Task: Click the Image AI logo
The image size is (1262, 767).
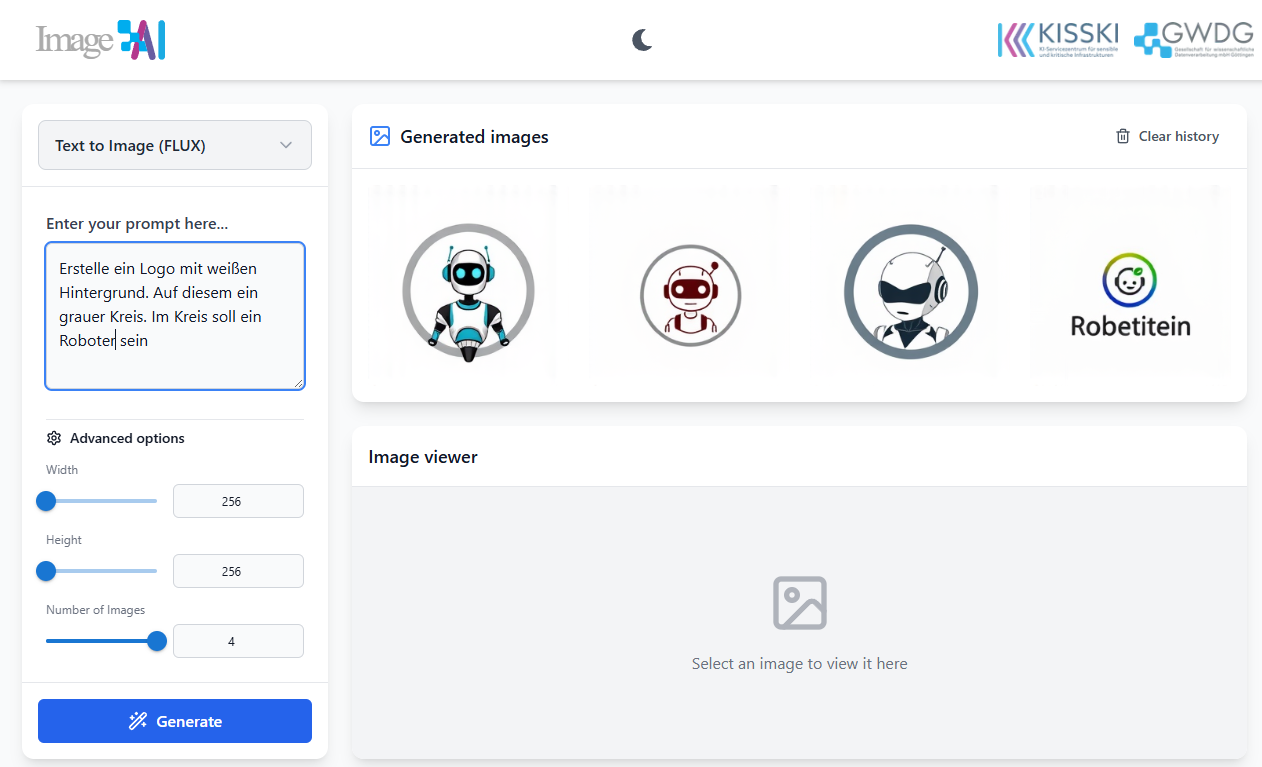Action: tap(100, 40)
